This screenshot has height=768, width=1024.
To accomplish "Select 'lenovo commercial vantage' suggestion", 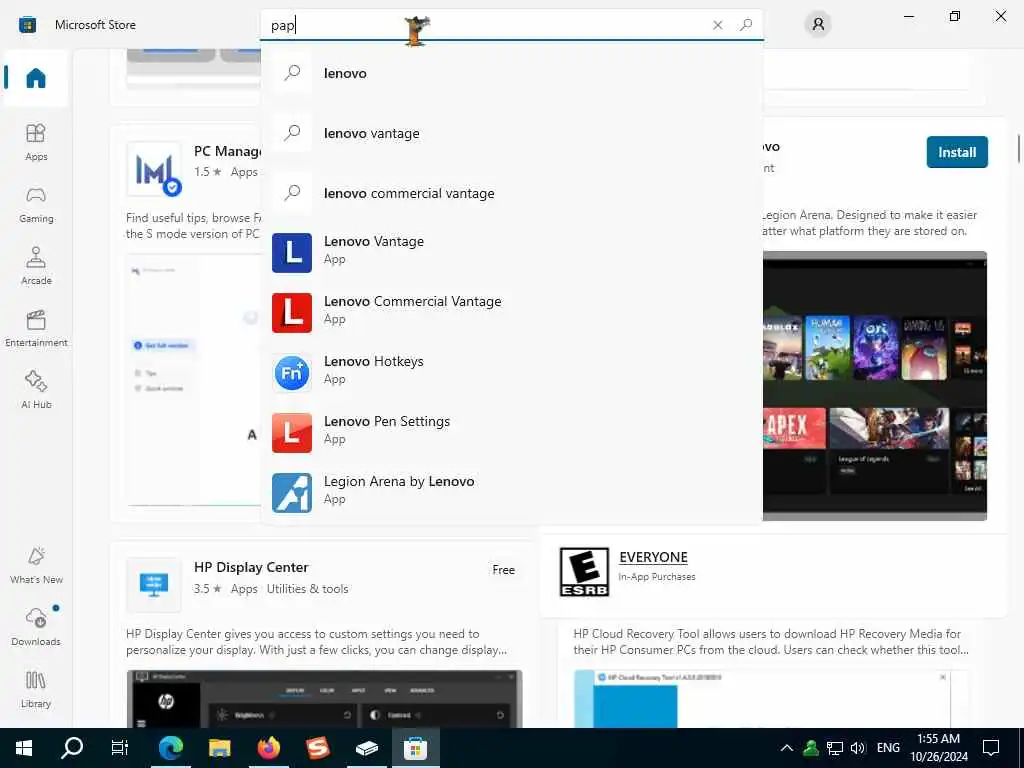I will coord(511,193).
